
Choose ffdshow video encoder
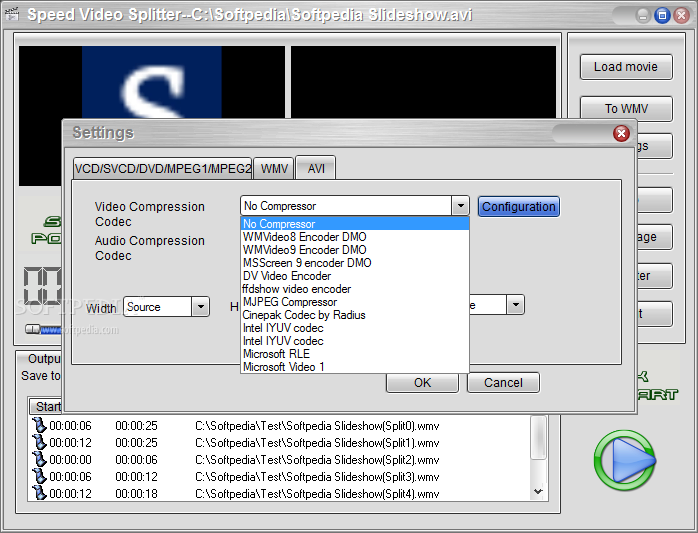355,289
